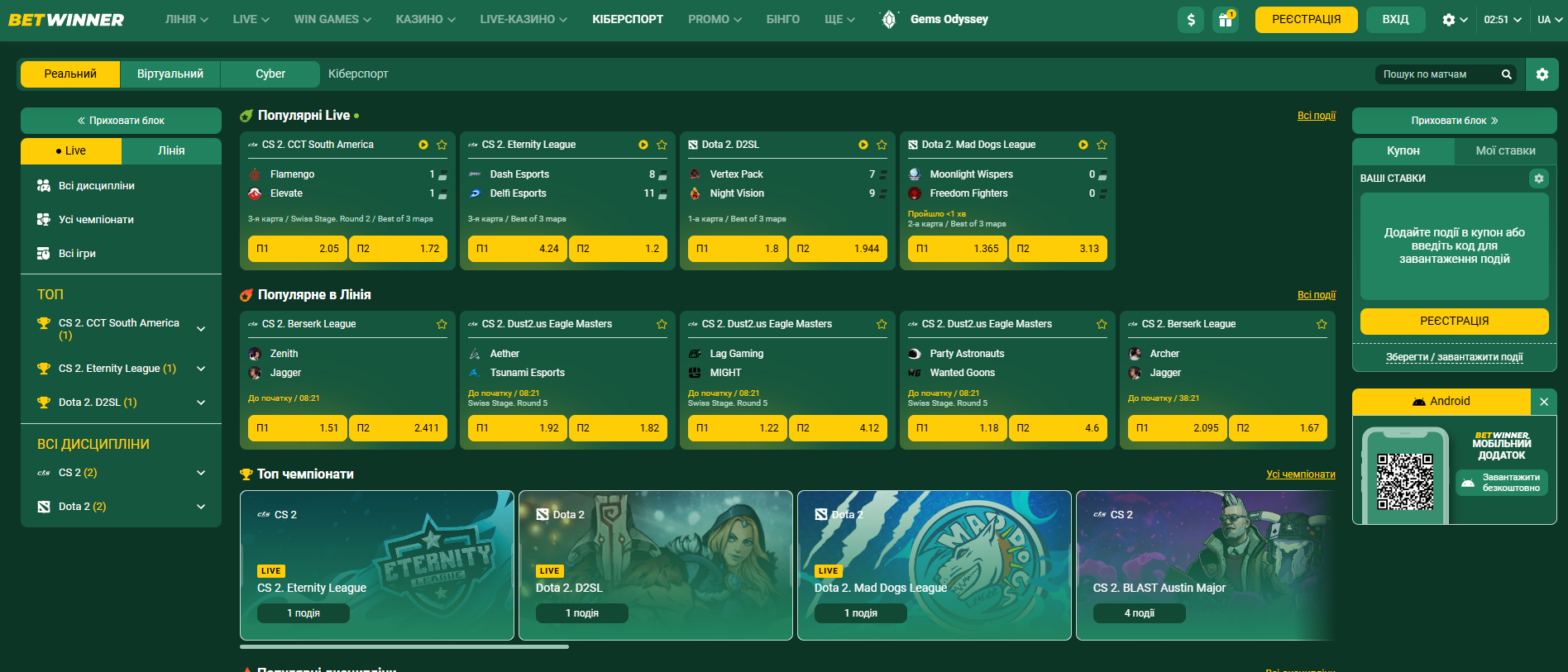Expand the КАЗИНО menu
Image resolution: width=1568 pixels, height=672 pixels.
tap(426, 20)
